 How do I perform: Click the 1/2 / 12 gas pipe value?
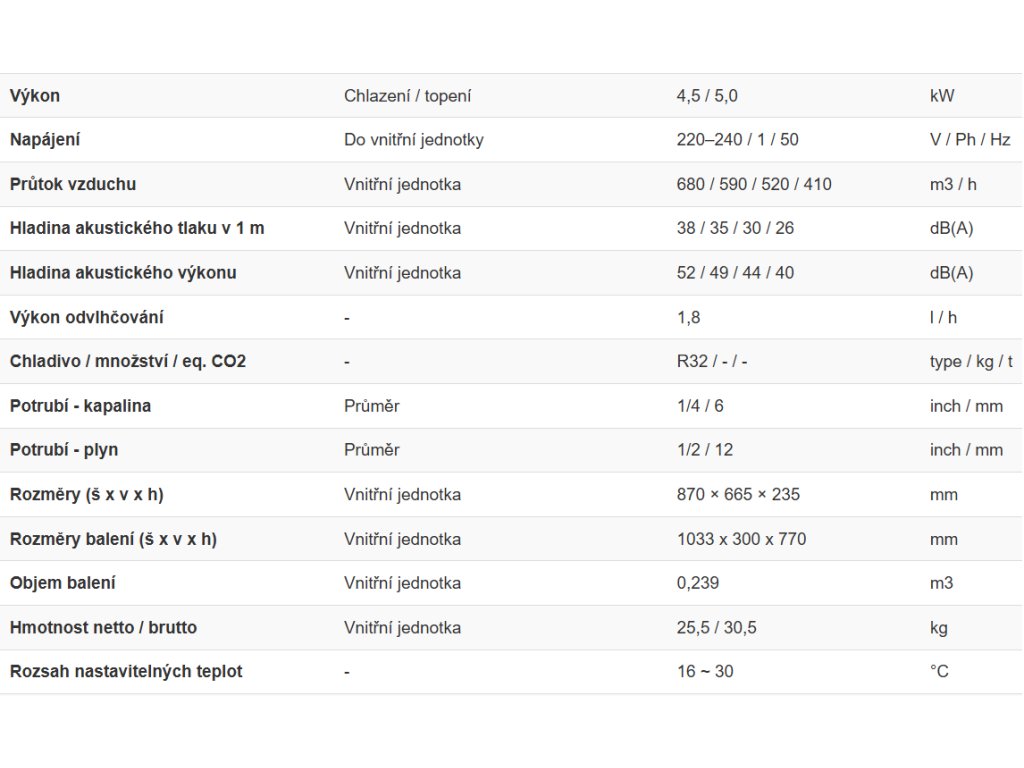coord(705,450)
